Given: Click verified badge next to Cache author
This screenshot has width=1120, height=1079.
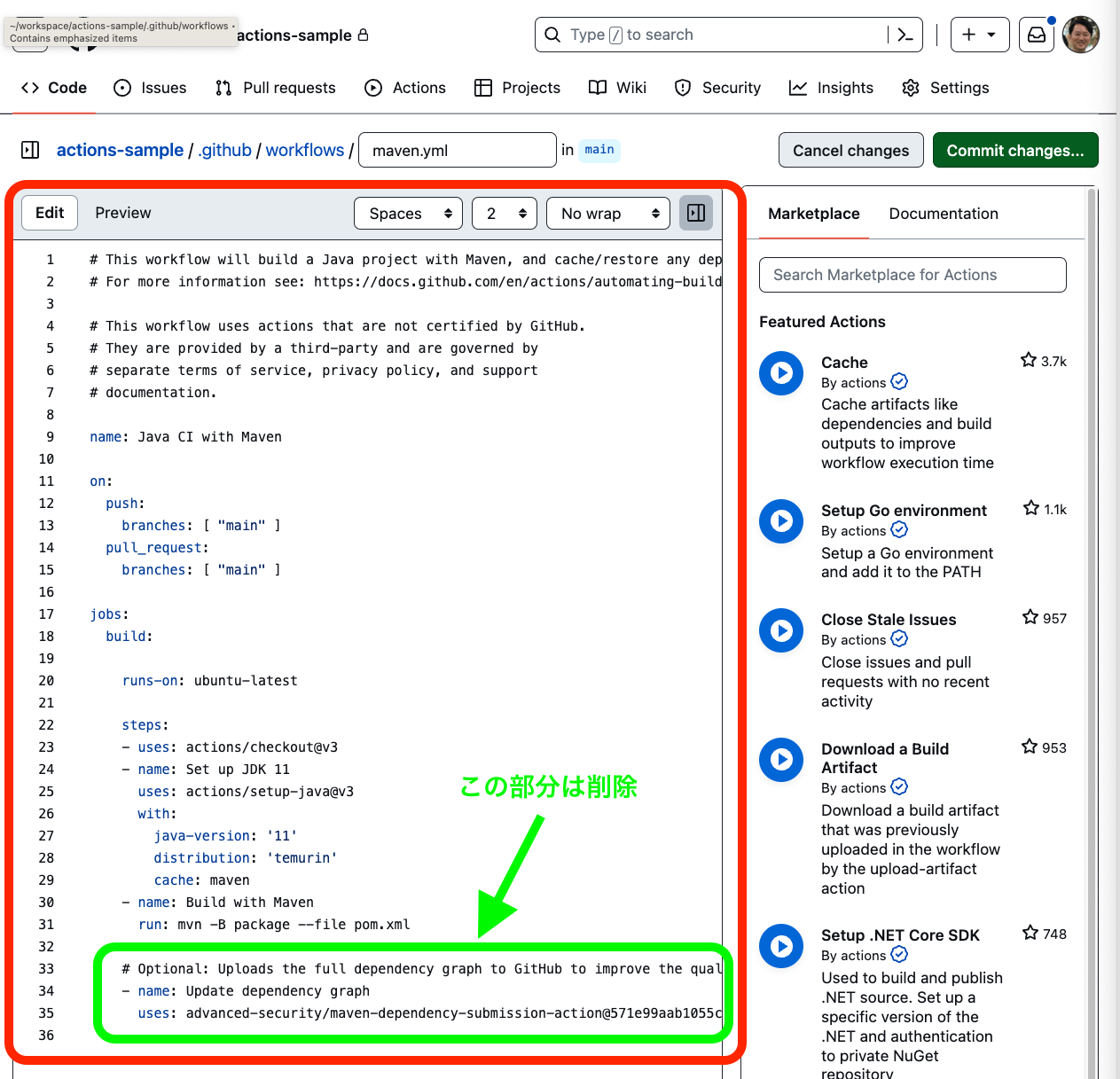Looking at the screenshot, I should (899, 381).
